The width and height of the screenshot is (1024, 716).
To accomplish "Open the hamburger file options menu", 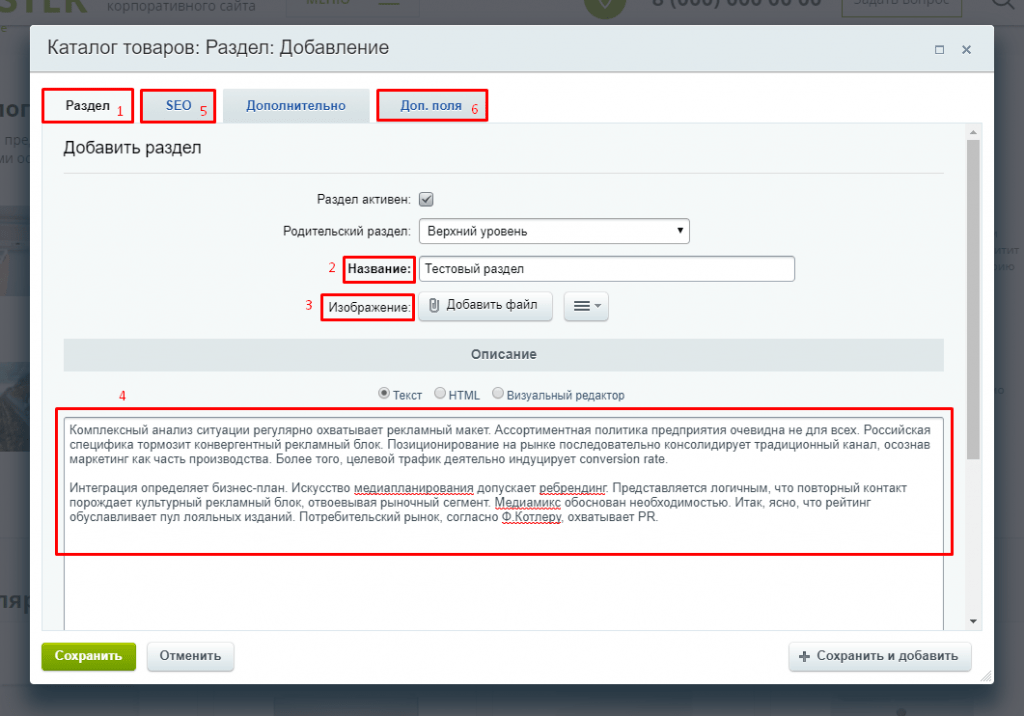I will pos(586,306).
